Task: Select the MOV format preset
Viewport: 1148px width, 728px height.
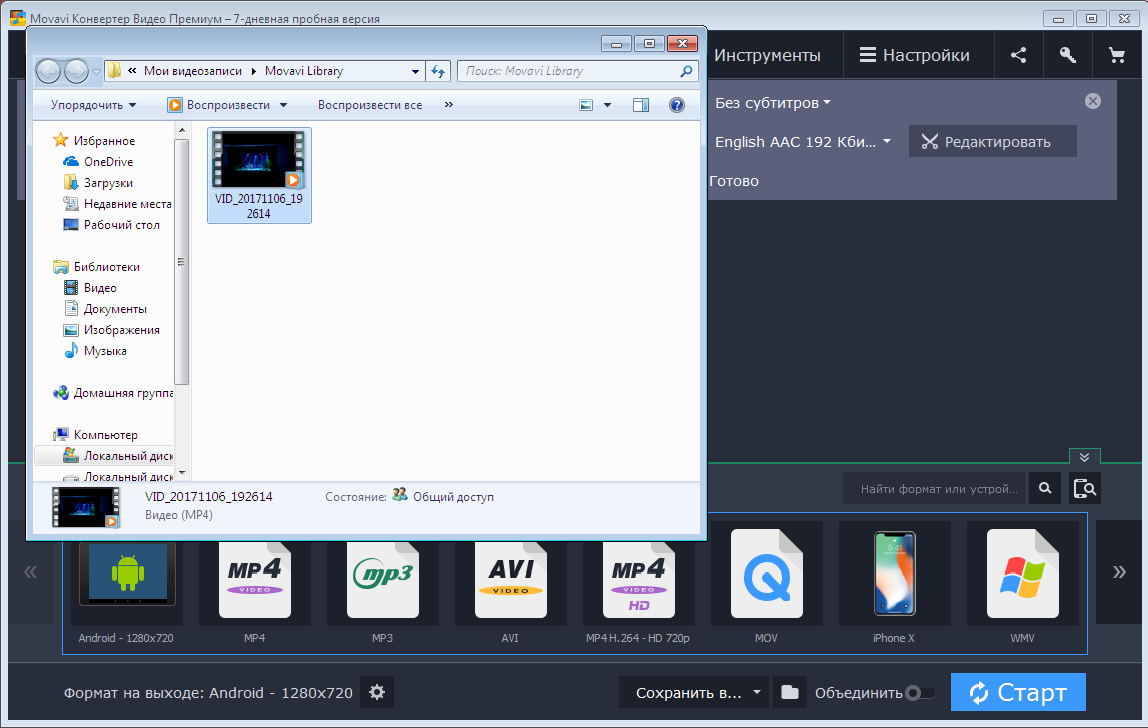Action: [x=766, y=581]
